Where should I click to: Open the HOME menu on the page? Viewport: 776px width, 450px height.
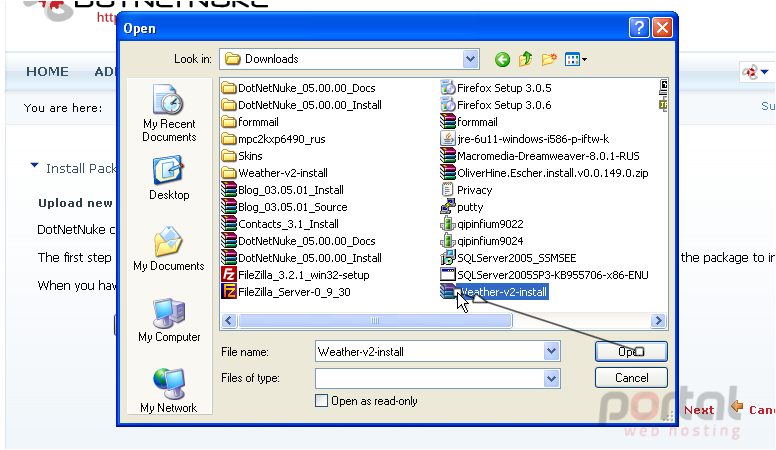pos(48,72)
